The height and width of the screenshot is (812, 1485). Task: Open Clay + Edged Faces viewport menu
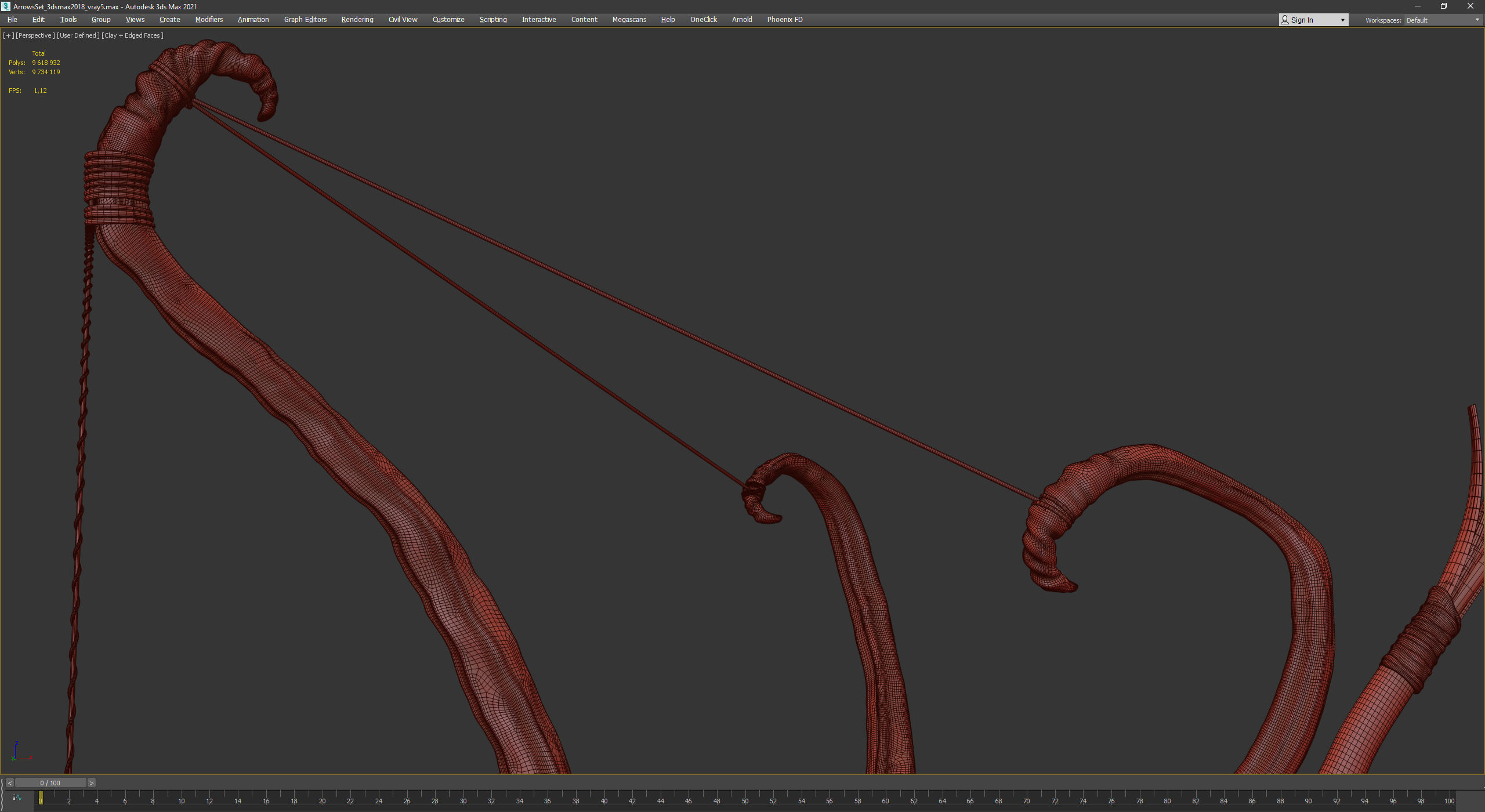[132, 35]
